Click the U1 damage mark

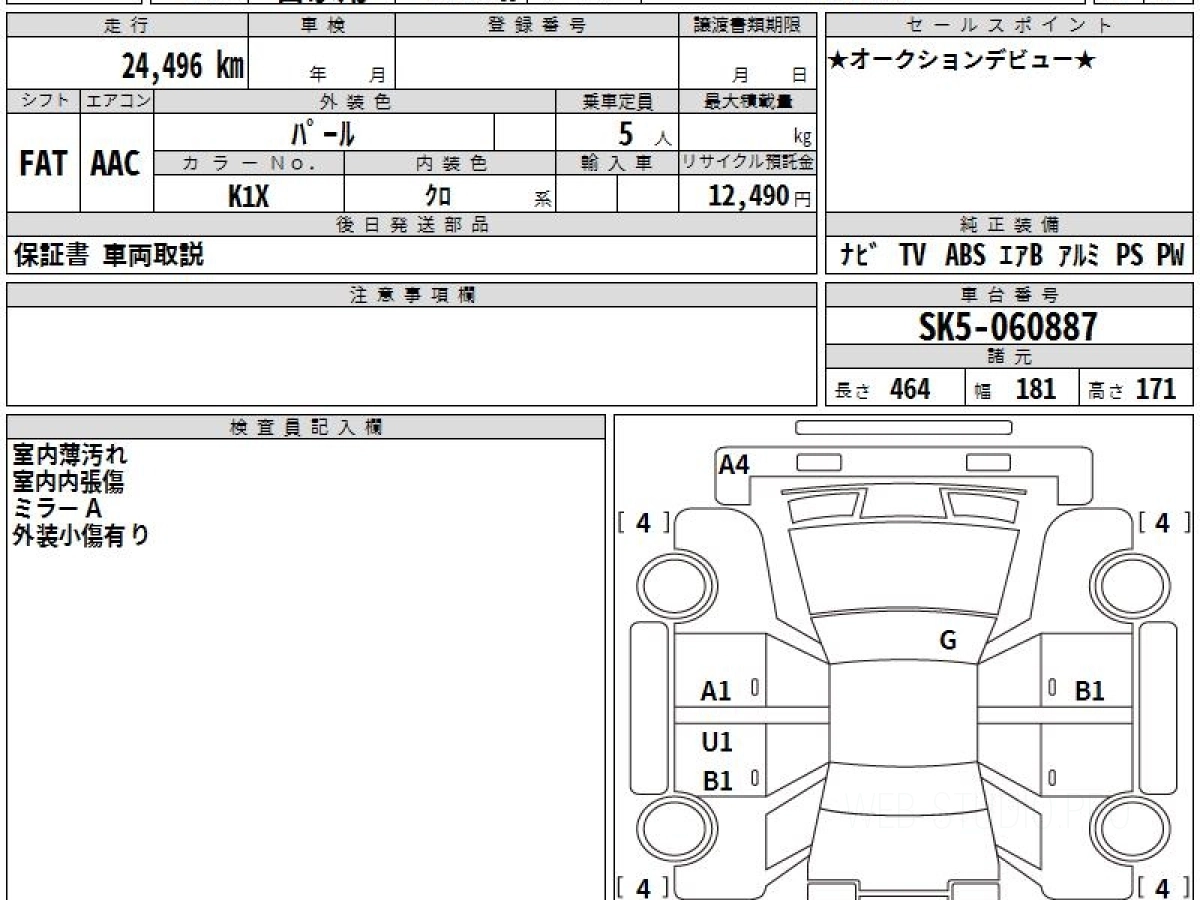[x=717, y=742]
